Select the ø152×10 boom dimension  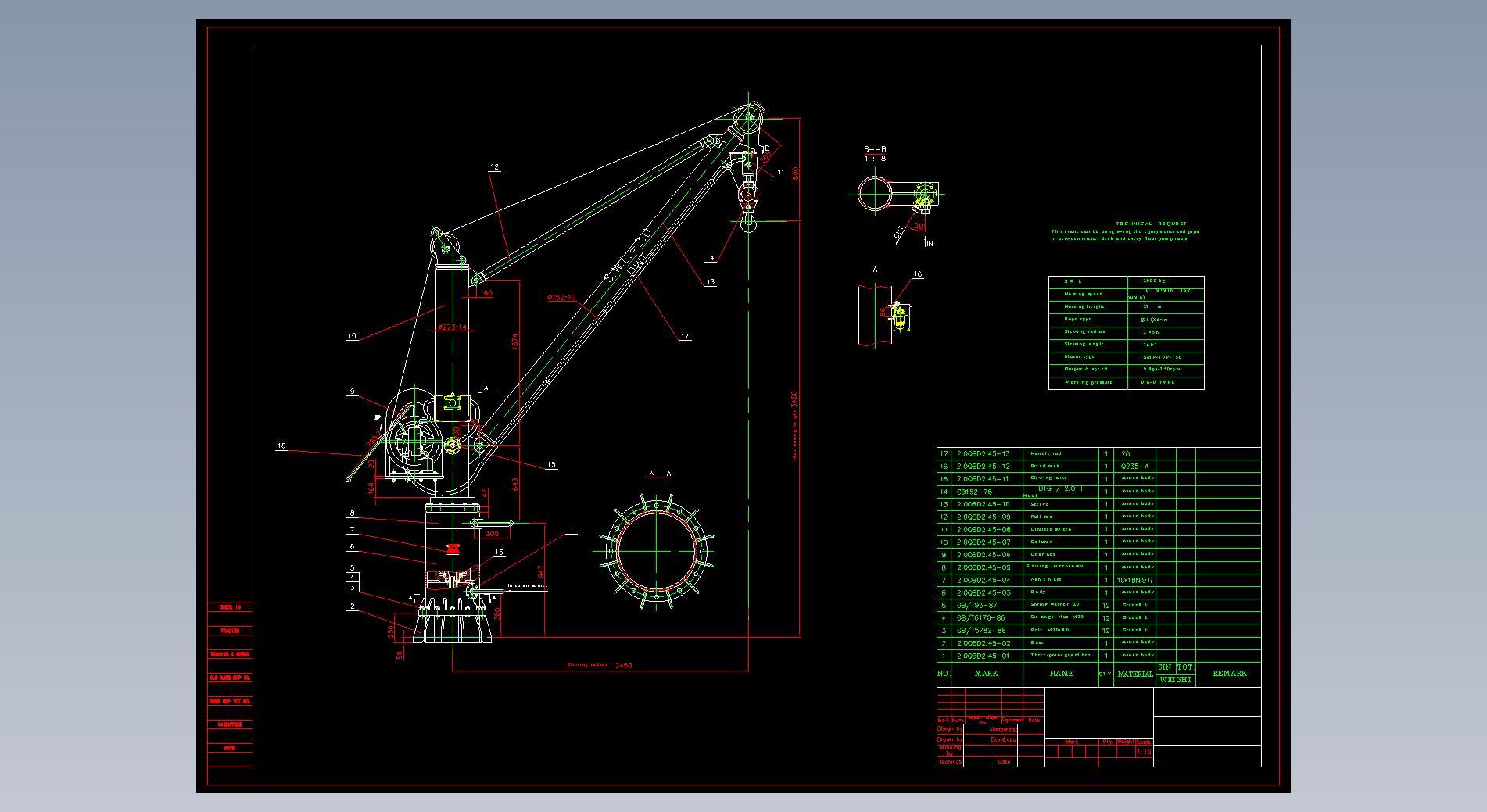pos(561,297)
